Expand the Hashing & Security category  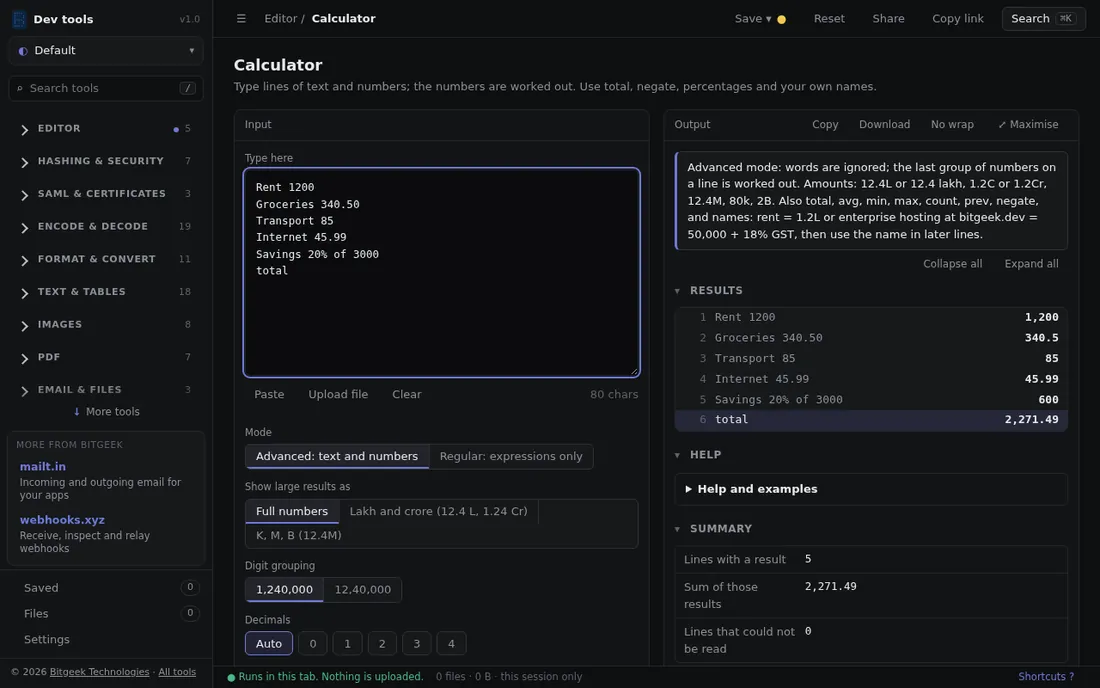pyautogui.click(x=105, y=161)
